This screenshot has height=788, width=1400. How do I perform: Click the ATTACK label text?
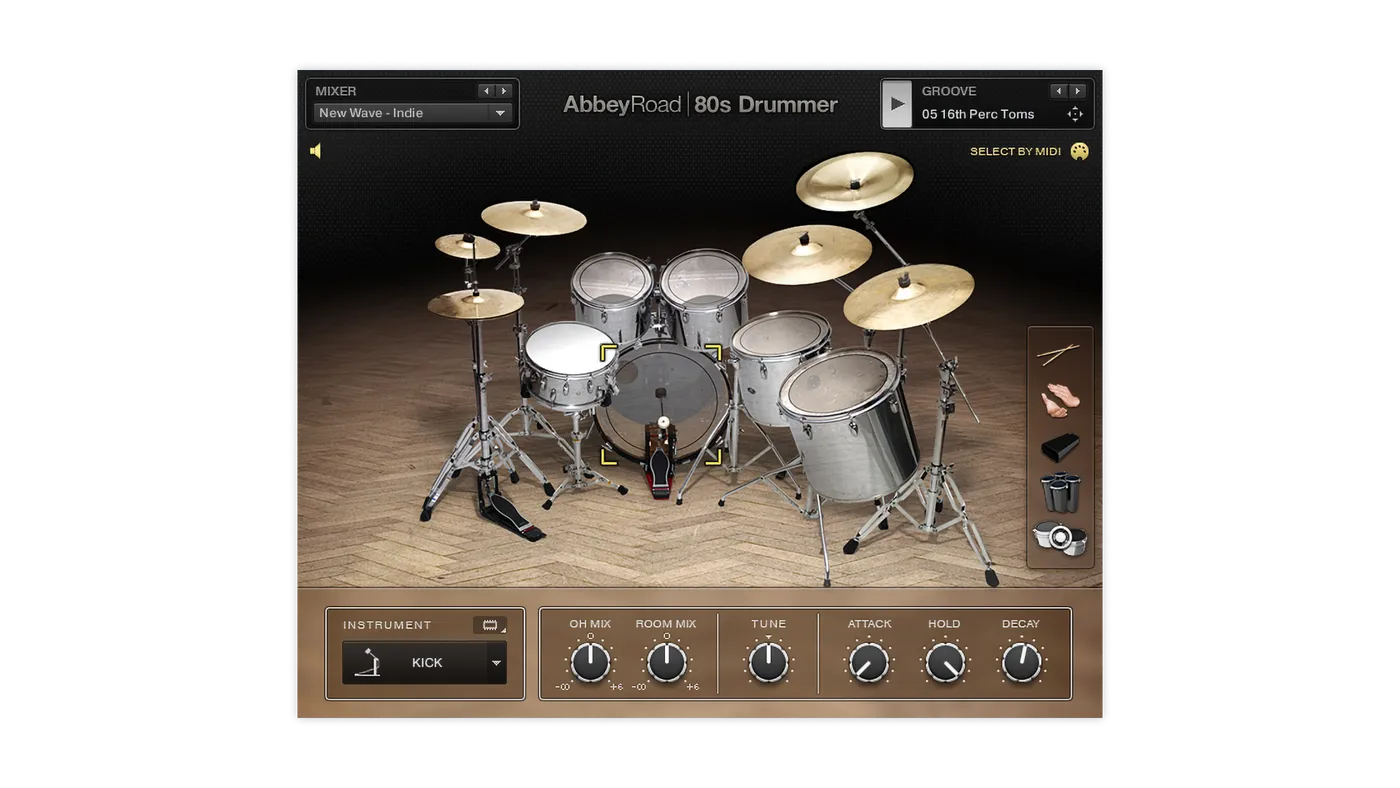(x=869, y=624)
